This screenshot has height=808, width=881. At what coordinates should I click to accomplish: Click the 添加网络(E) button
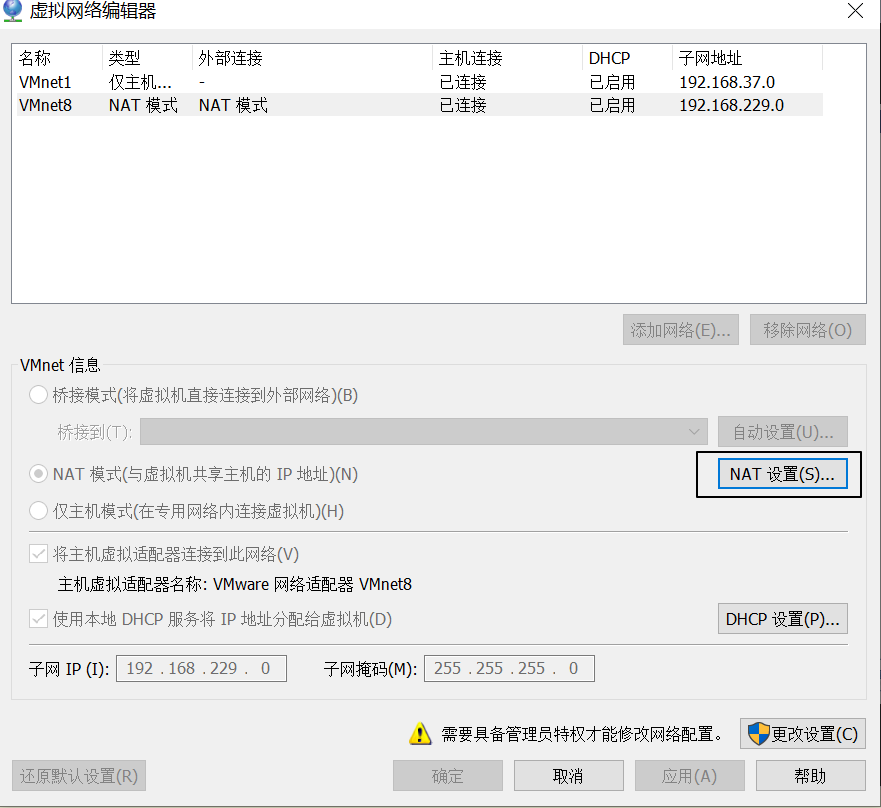pyautogui.click(x=680, y=330)
